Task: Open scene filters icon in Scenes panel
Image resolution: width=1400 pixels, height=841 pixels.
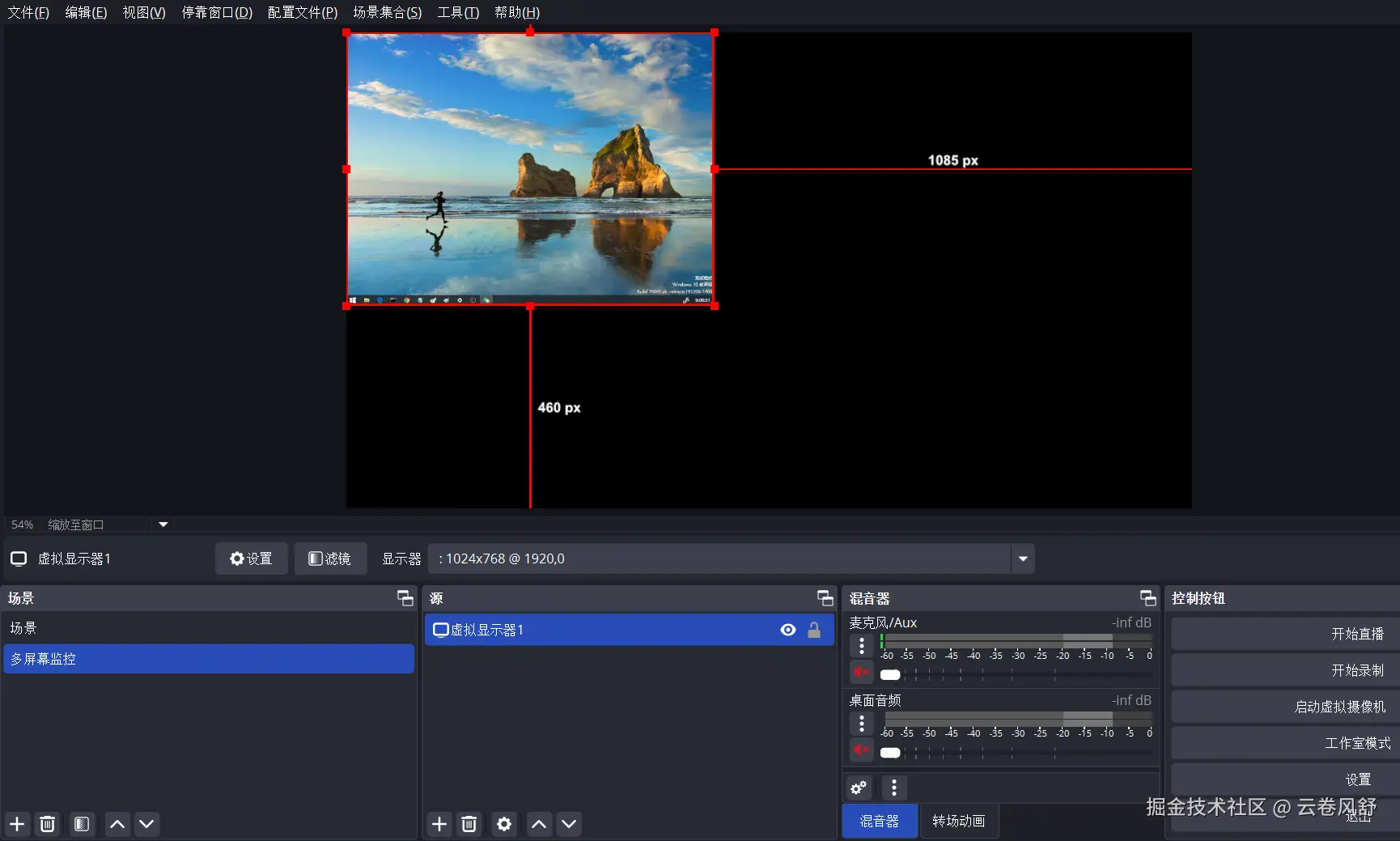Action: tap(82, 824)
